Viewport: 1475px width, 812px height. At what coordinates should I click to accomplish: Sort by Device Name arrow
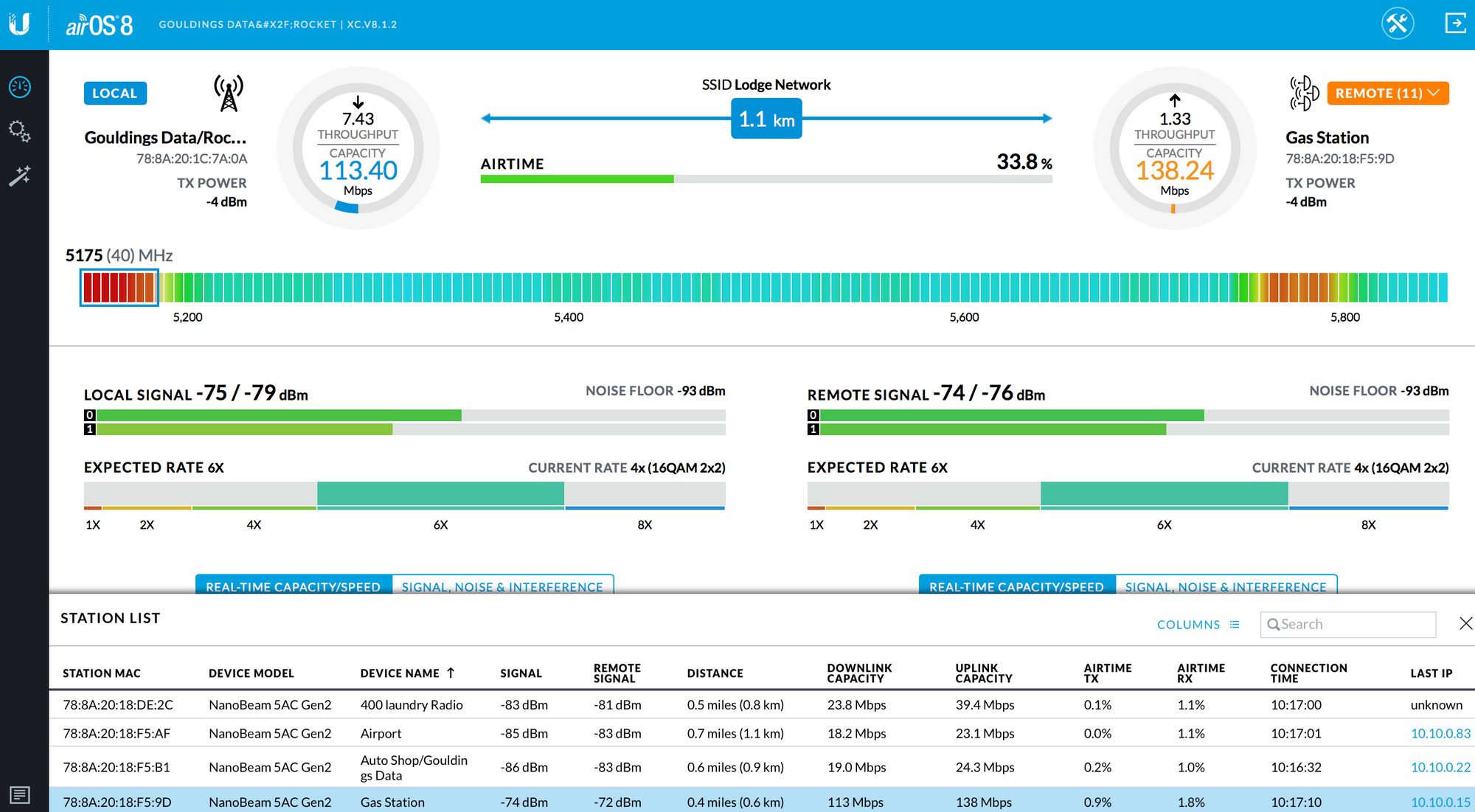[x=451, y=673]
